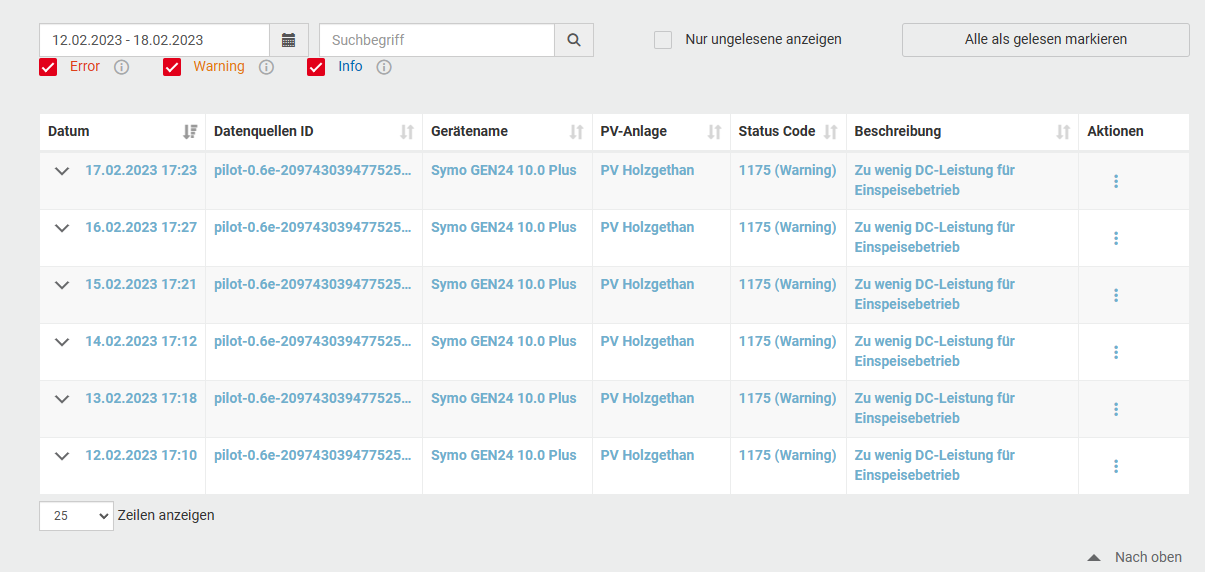
Task: Open three-dot actions for 12.02.2023 17:10 entry
Action: 1116,466
